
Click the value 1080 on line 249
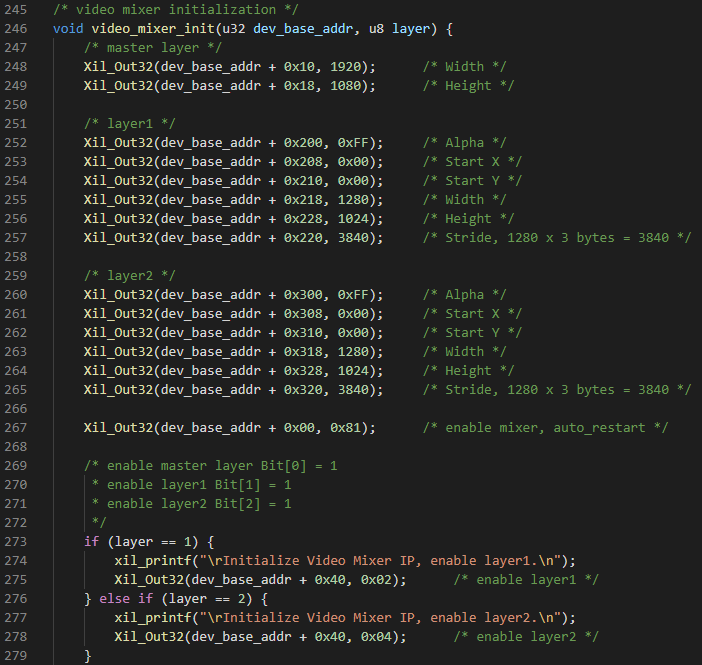(x=346, y=86)
